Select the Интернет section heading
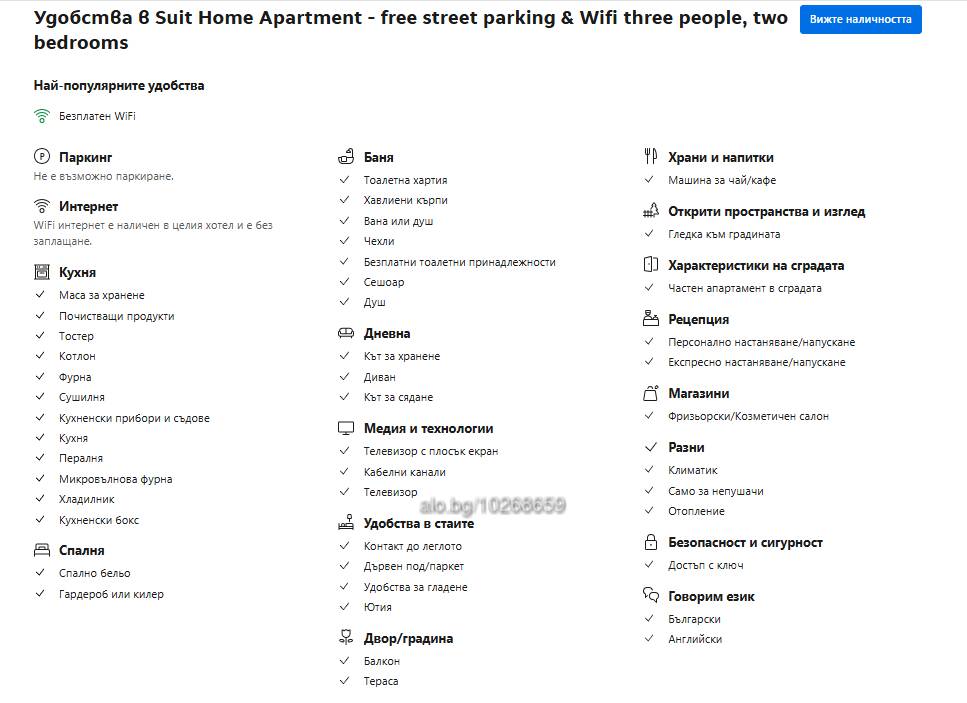The image size is (967, 703). point(88,206)
